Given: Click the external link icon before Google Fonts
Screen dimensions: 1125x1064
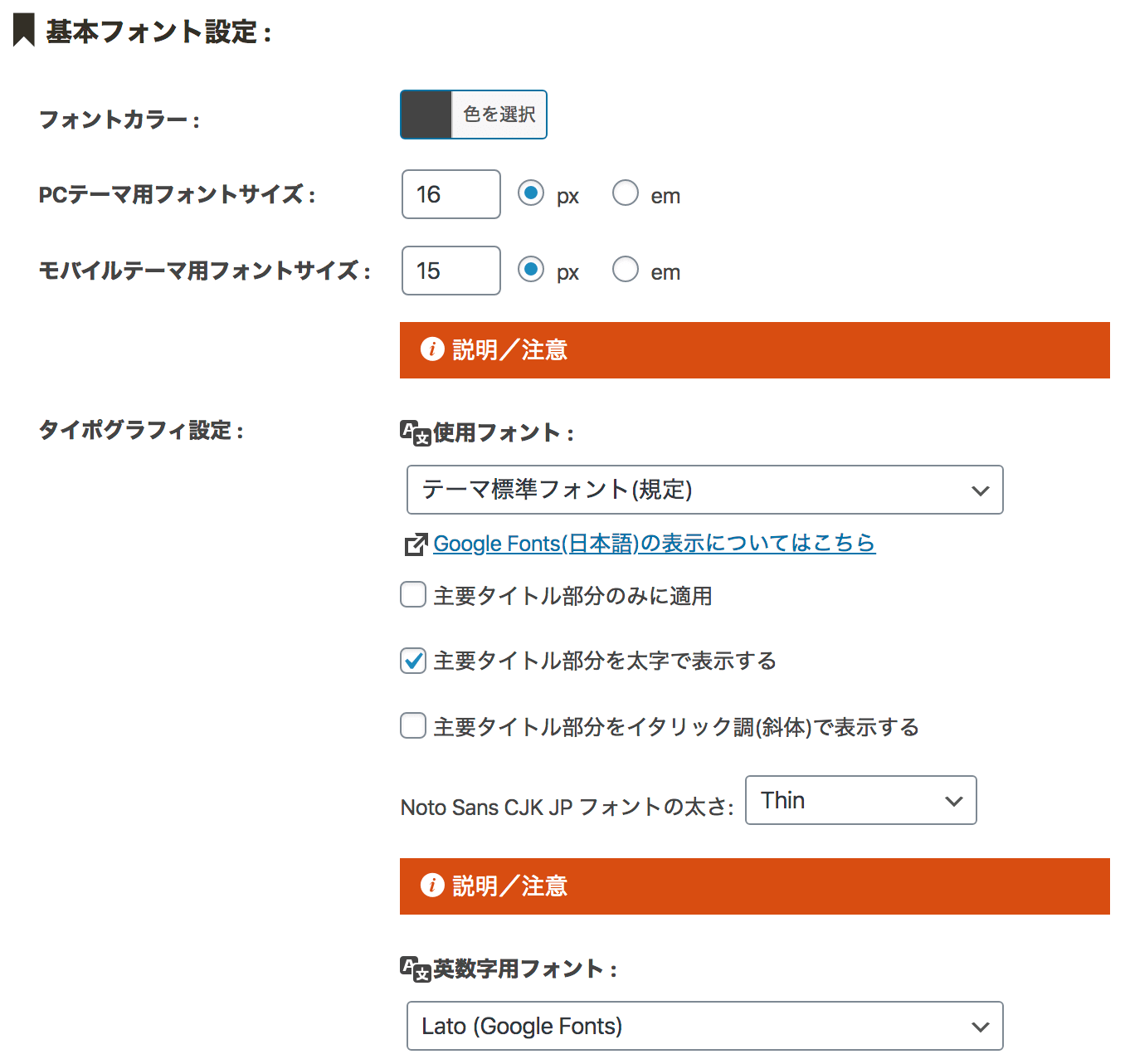Looking at the screenshot, I should point(416,544).
